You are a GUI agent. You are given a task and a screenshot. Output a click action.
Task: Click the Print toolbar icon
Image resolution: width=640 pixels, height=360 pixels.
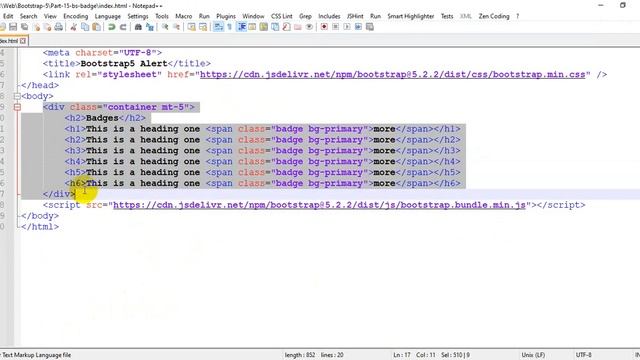coord(59,27)
